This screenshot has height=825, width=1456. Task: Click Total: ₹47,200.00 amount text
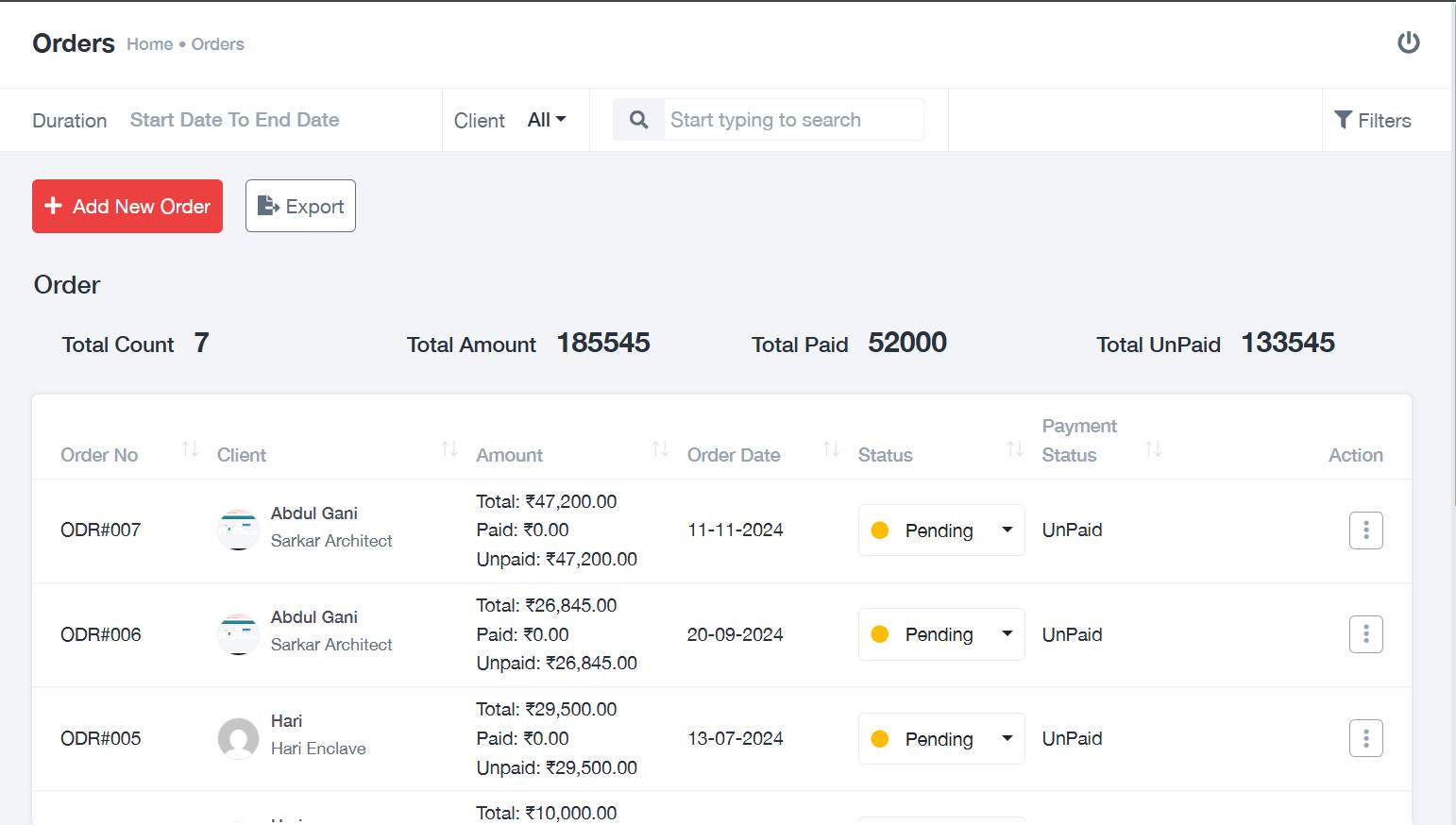(546, 501)
